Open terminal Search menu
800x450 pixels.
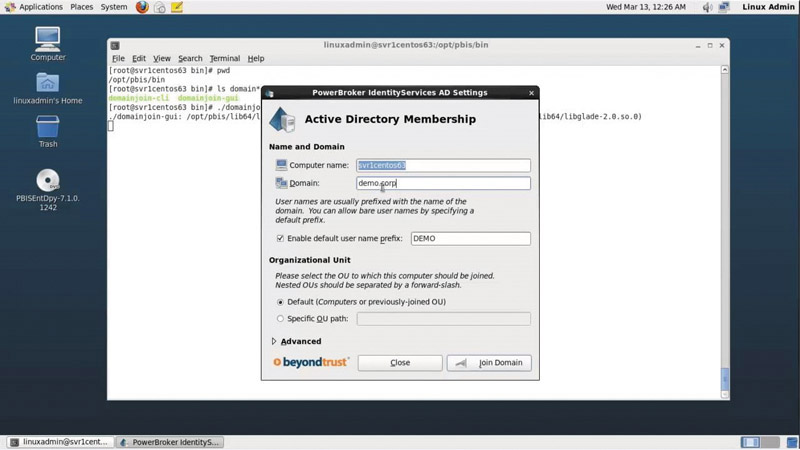pos(190,58)
